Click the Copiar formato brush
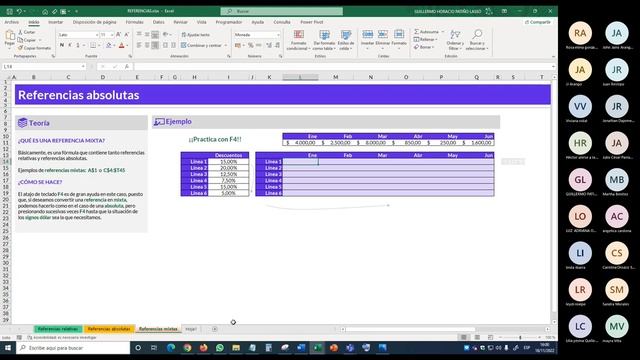 pos(35,48)
